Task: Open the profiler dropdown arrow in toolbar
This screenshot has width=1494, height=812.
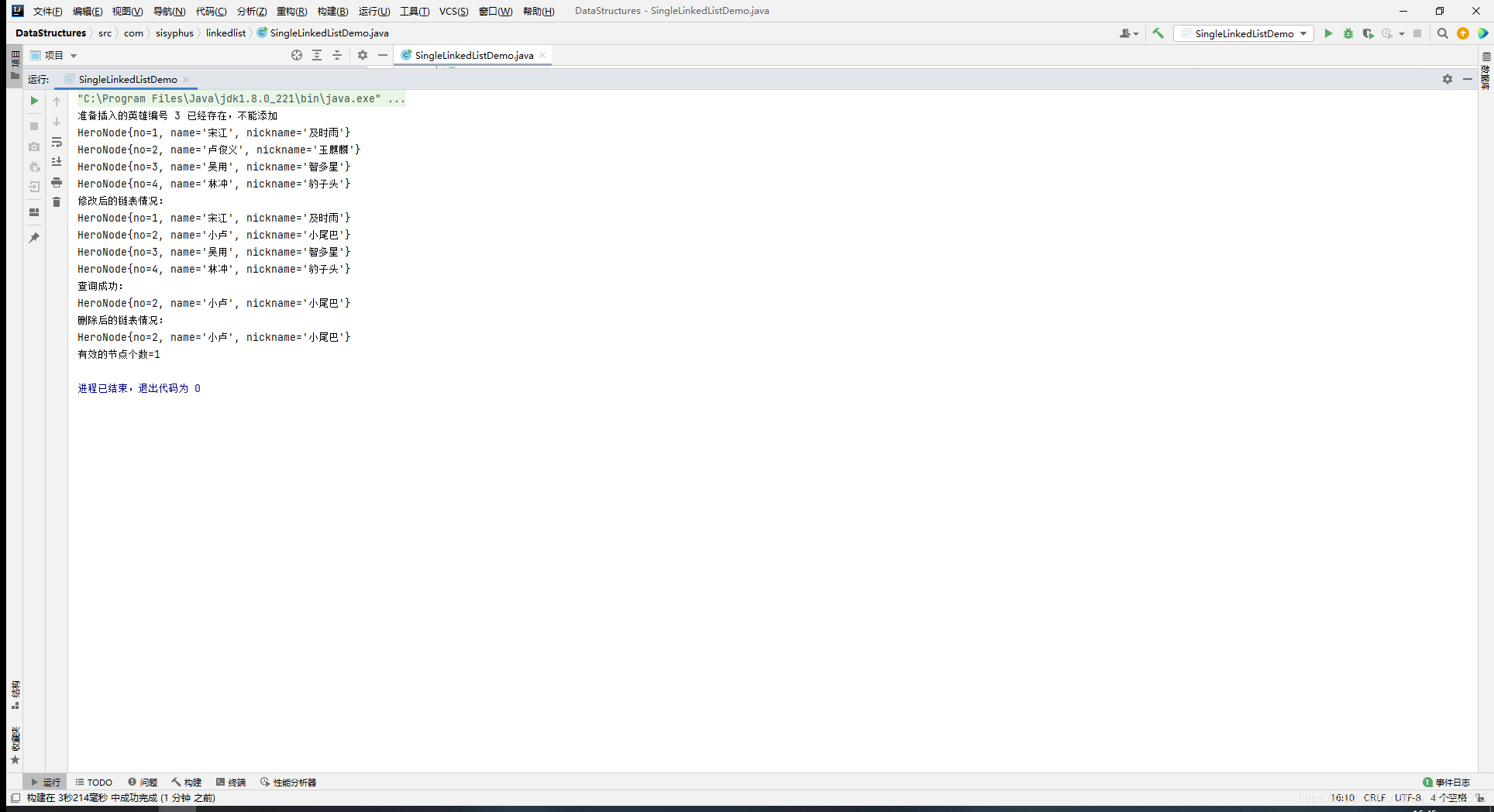Action: 1402,34
